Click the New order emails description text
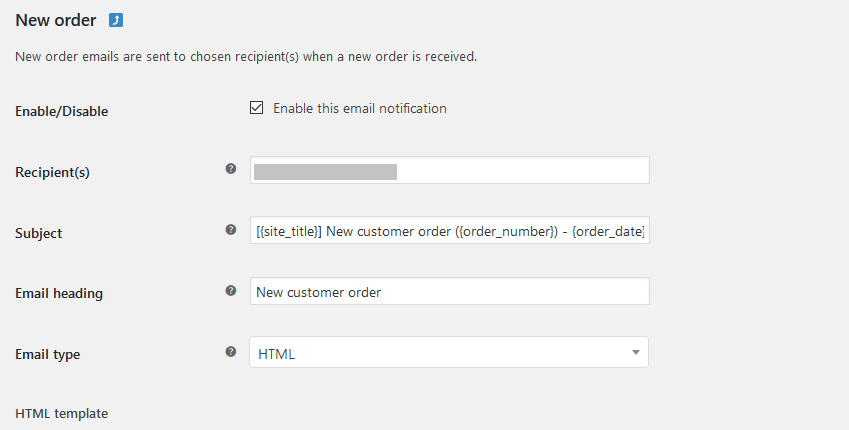This screenshot has height=430, width=849. coord(246,56)
